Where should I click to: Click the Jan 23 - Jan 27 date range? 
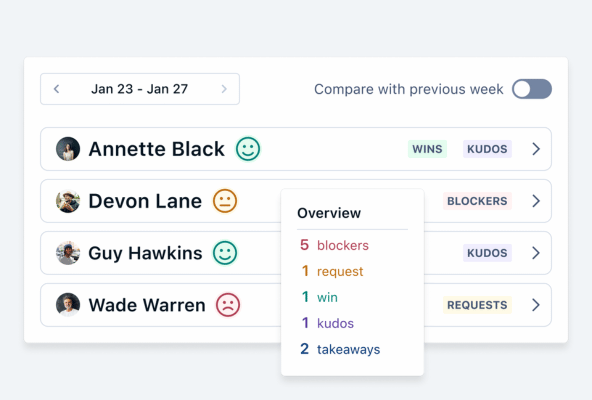[139, 89]
